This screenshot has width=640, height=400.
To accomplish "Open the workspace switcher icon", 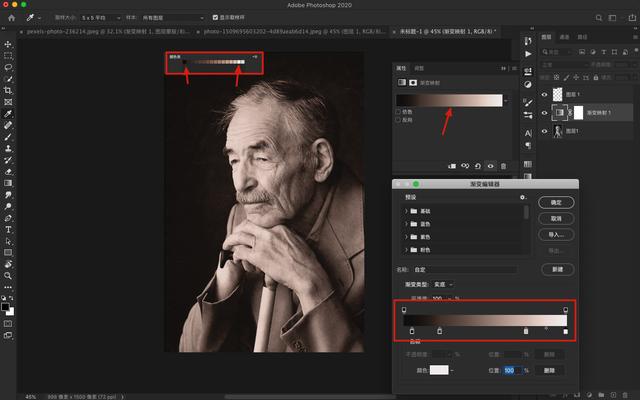I will (x=612, y=18).
